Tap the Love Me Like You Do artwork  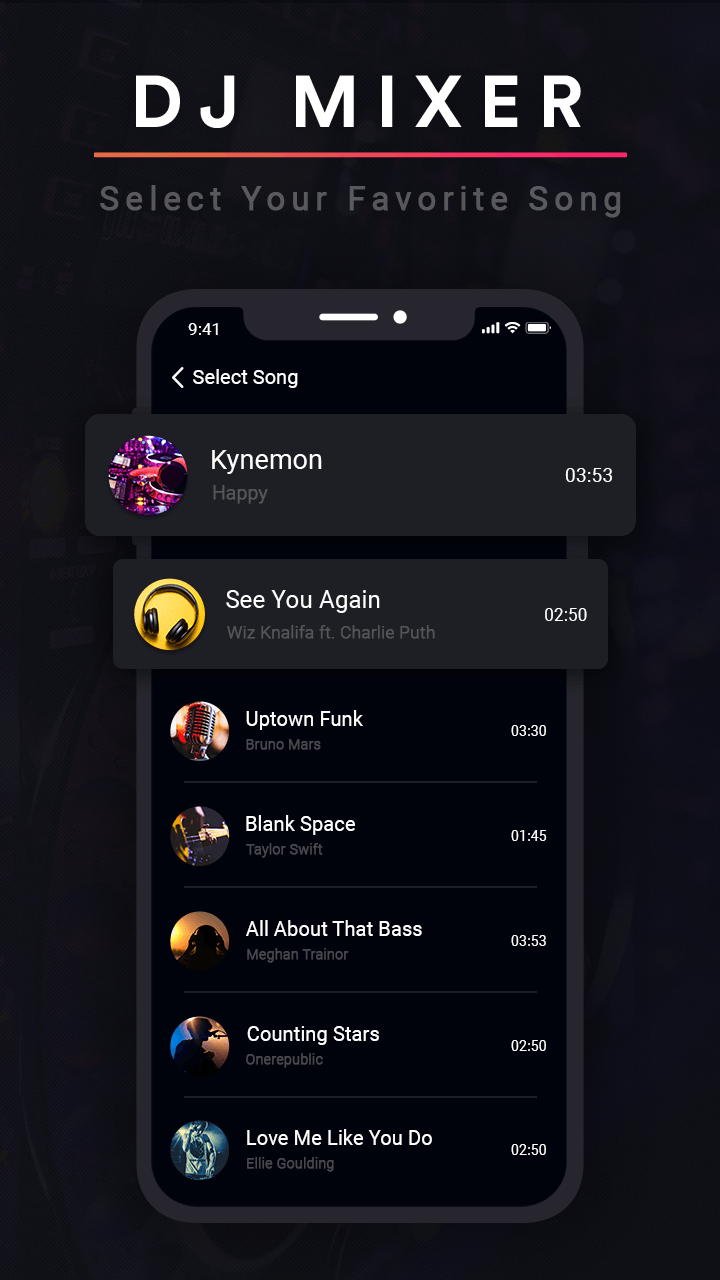pos(200,1150)
